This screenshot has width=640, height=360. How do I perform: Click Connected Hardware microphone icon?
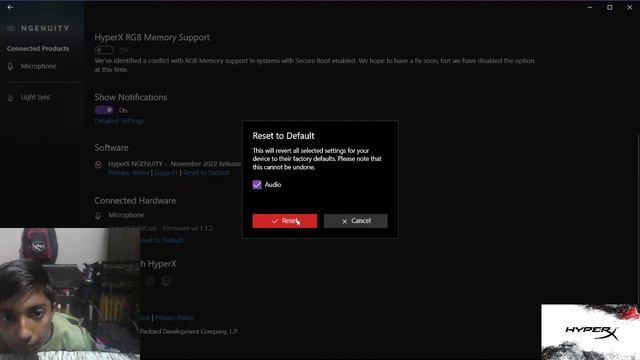point(98,216)
